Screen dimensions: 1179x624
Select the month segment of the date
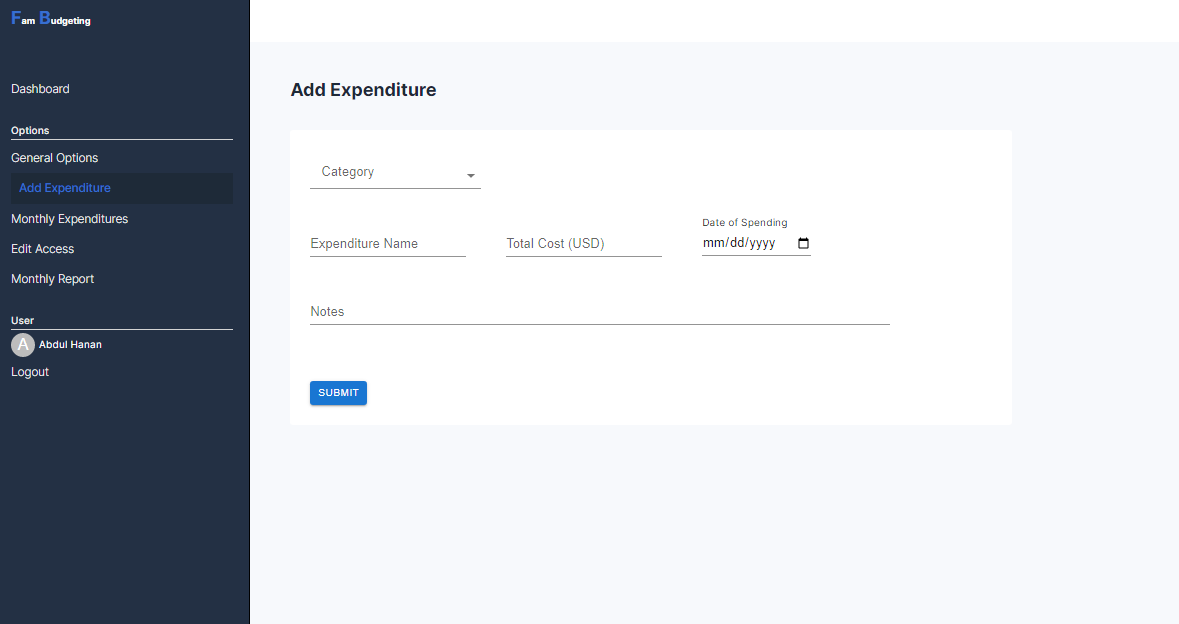(713, 243)
